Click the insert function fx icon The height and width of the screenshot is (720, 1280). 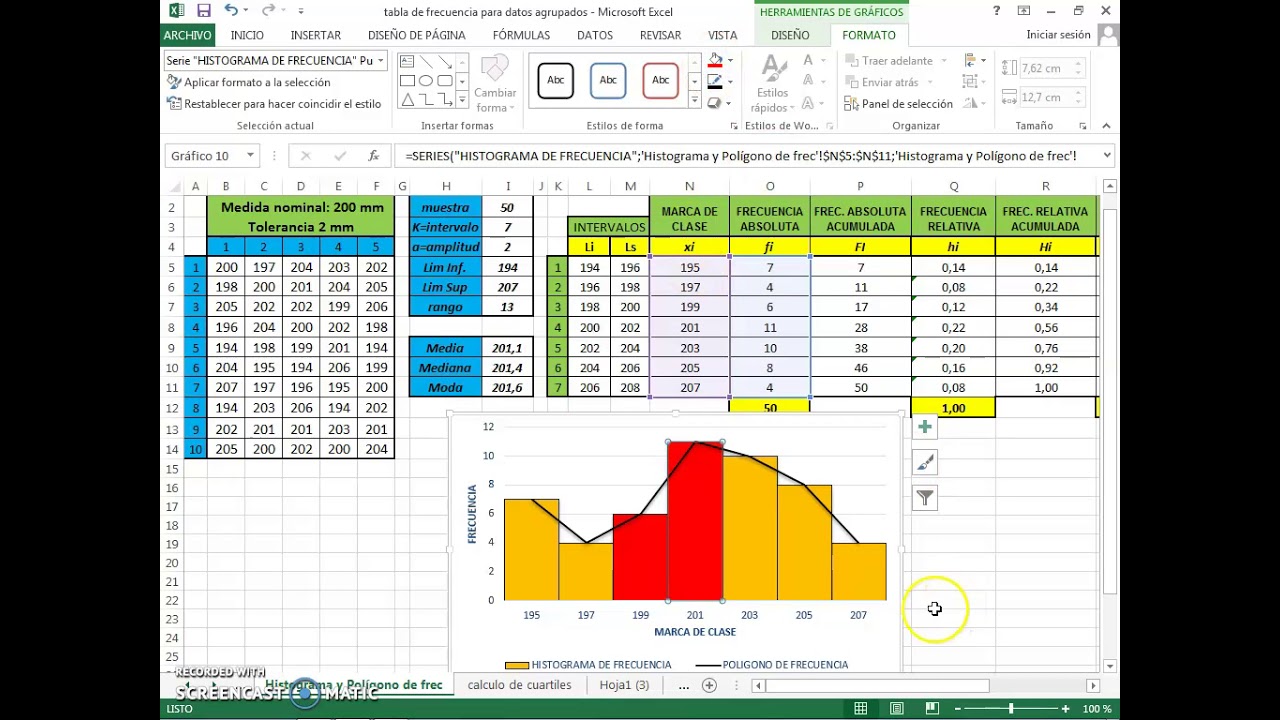[373, 156]
